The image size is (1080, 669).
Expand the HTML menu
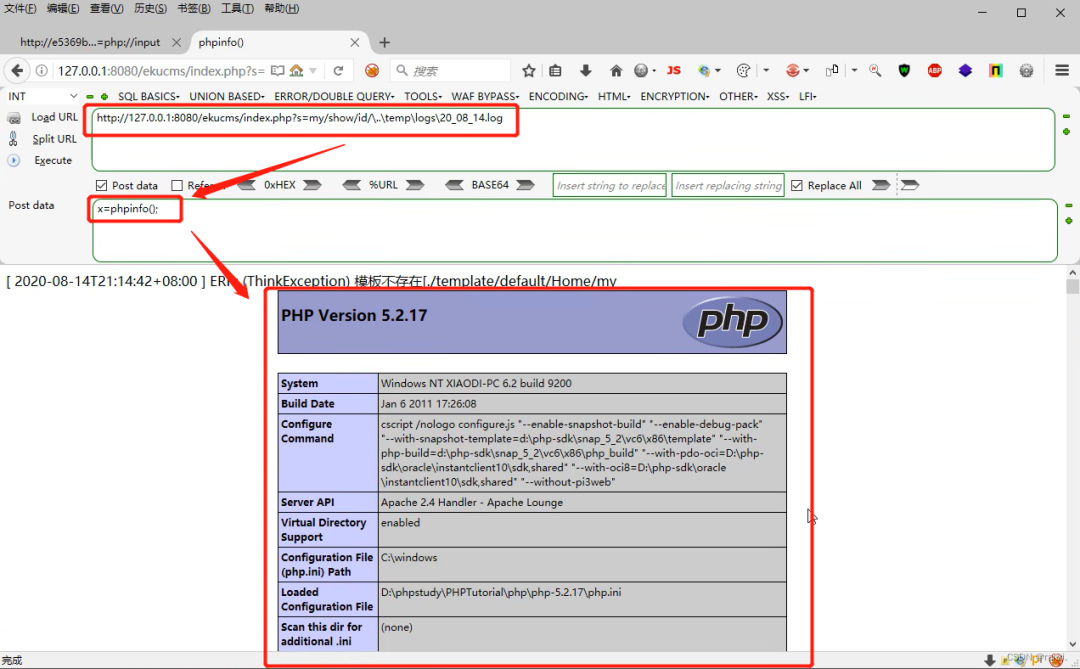(x=614, y=96)
